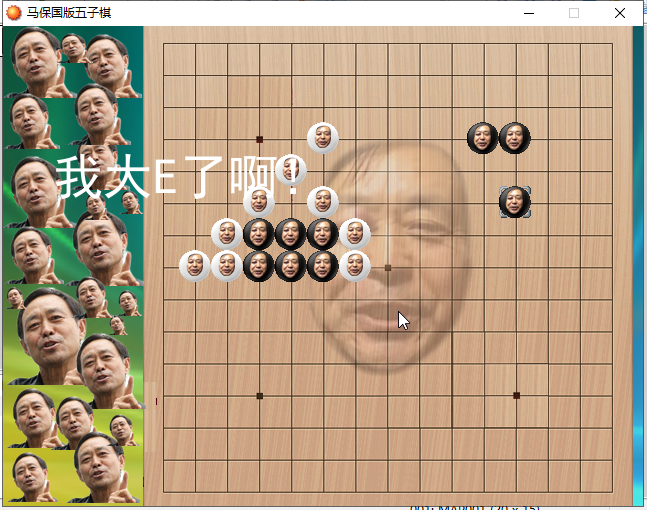Click white stone capping left end of upper black row
This screenshot has height=510, width=647.
point(227,234)
